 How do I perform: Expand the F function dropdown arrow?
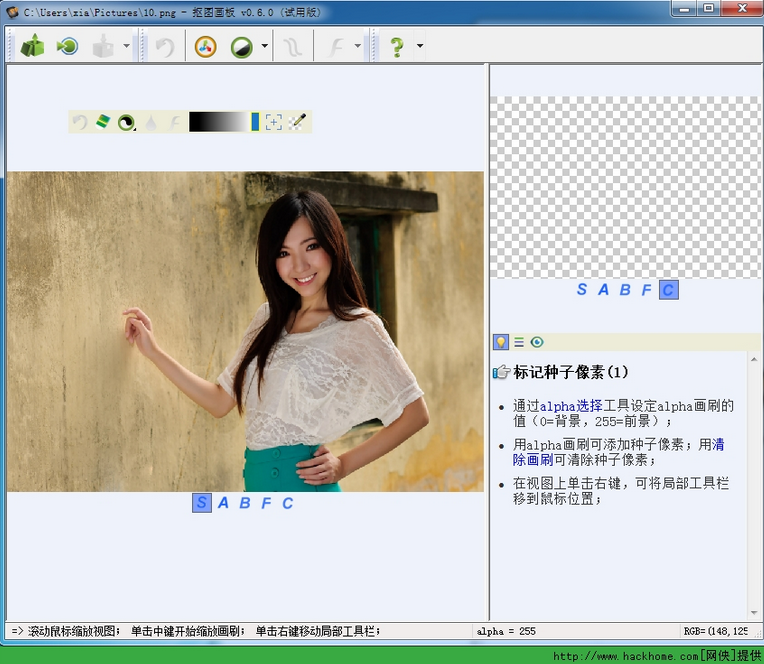click(x=358, y=46)
